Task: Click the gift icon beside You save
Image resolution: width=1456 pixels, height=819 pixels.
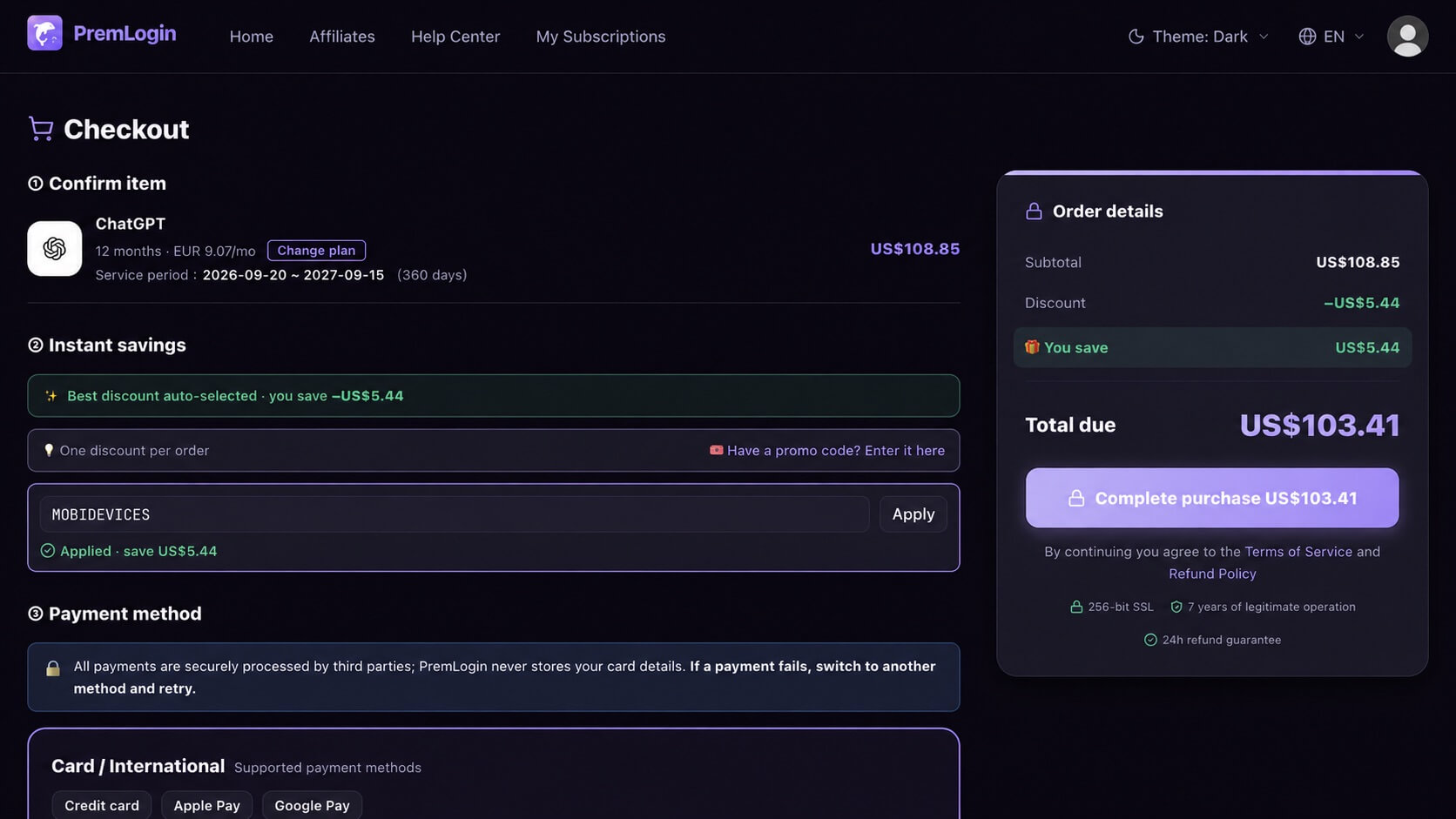Action: [1032, 347]
